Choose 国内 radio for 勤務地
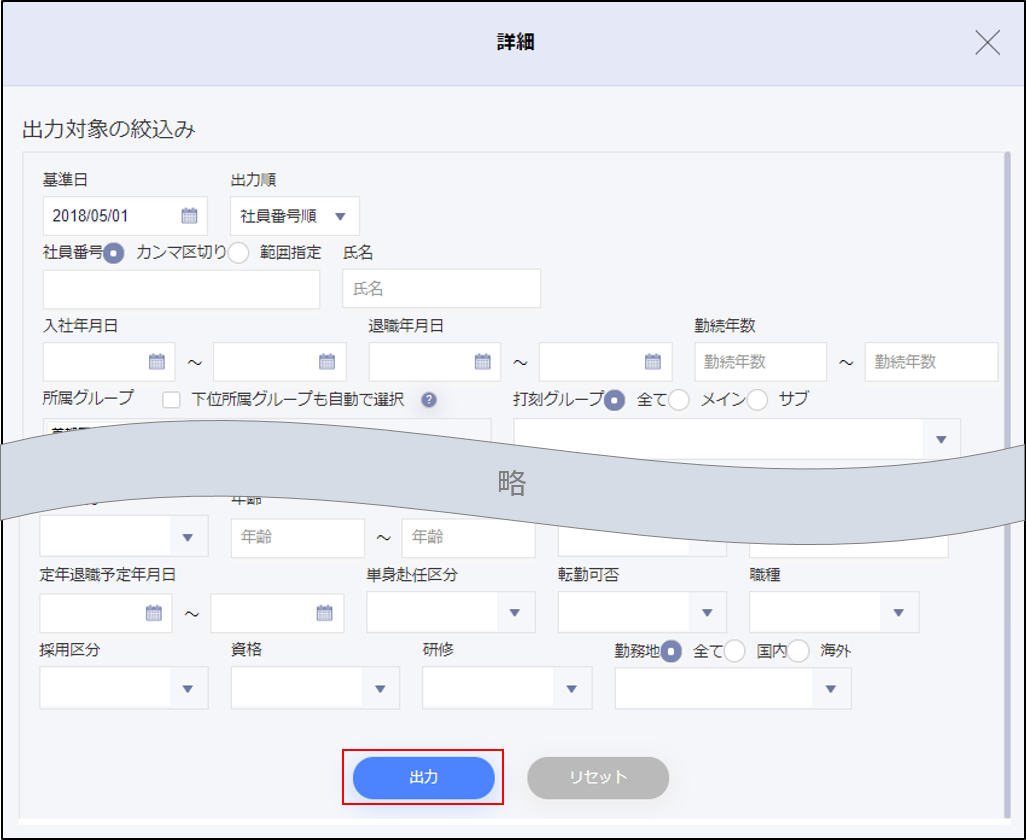The image size is (1026, 840). pos(735,651)
